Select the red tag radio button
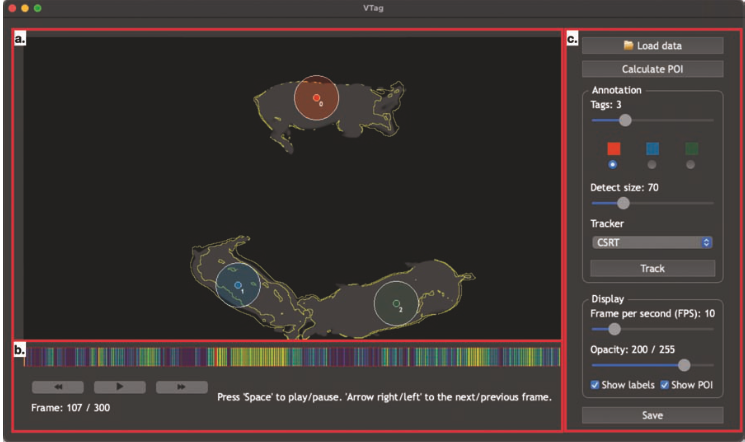 click(x=613, y=164)
